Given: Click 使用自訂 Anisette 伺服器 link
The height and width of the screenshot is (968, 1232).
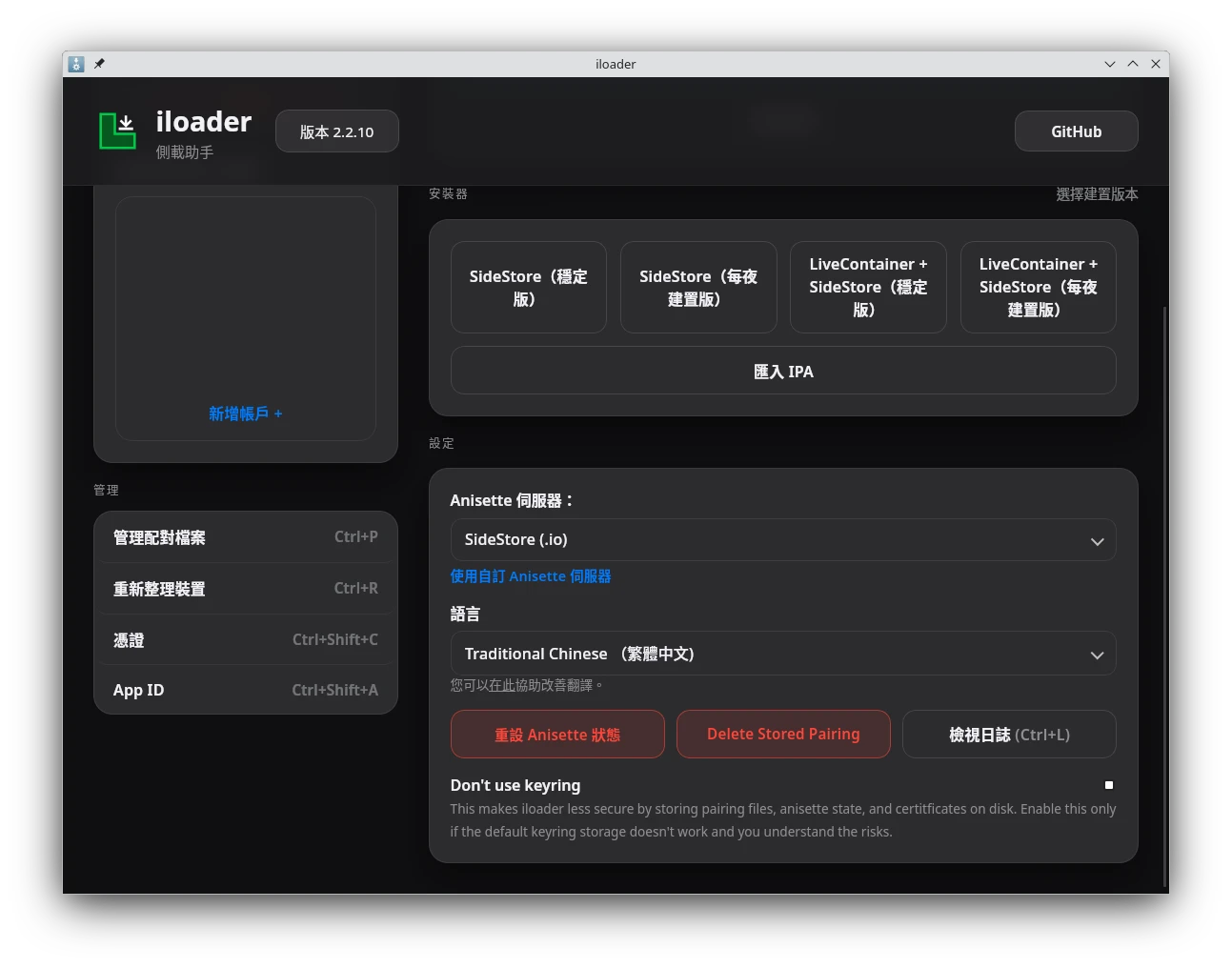Looking at the screenshot, I should (x=531, y=576).
